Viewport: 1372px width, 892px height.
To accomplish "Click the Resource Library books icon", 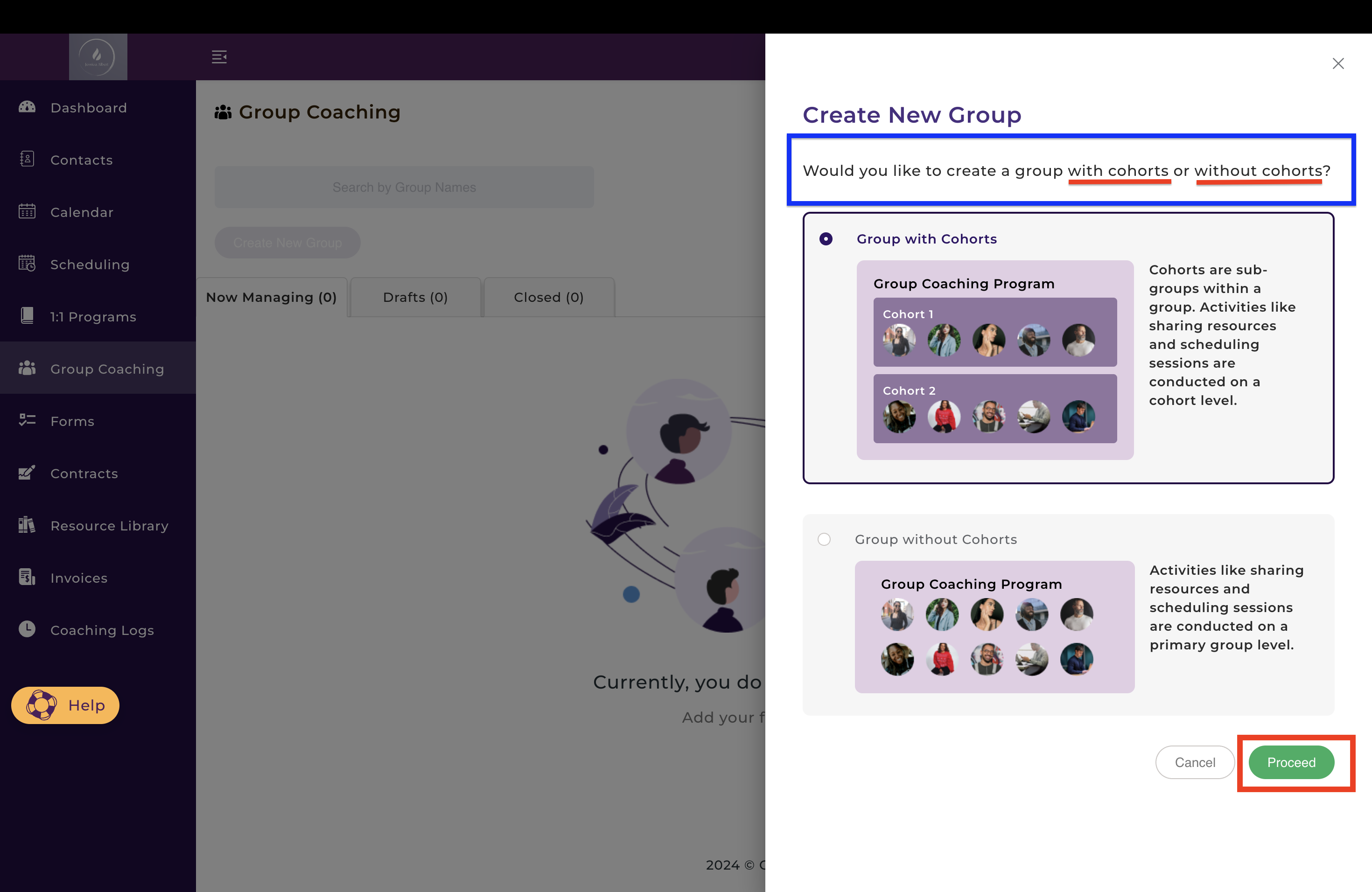I will pyautogui.click(x=27, y=525).
